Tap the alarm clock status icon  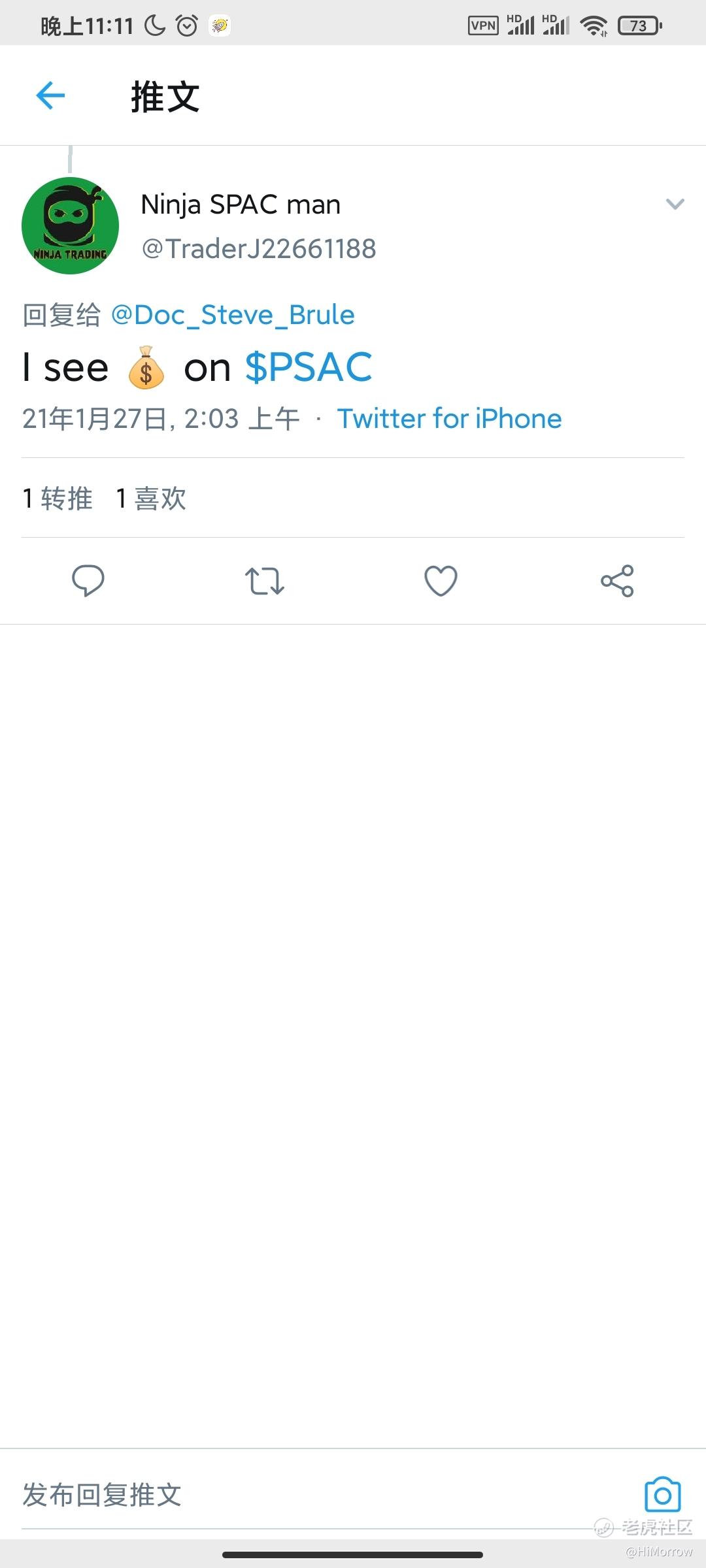pyautogui.click(x=187, y=25)
